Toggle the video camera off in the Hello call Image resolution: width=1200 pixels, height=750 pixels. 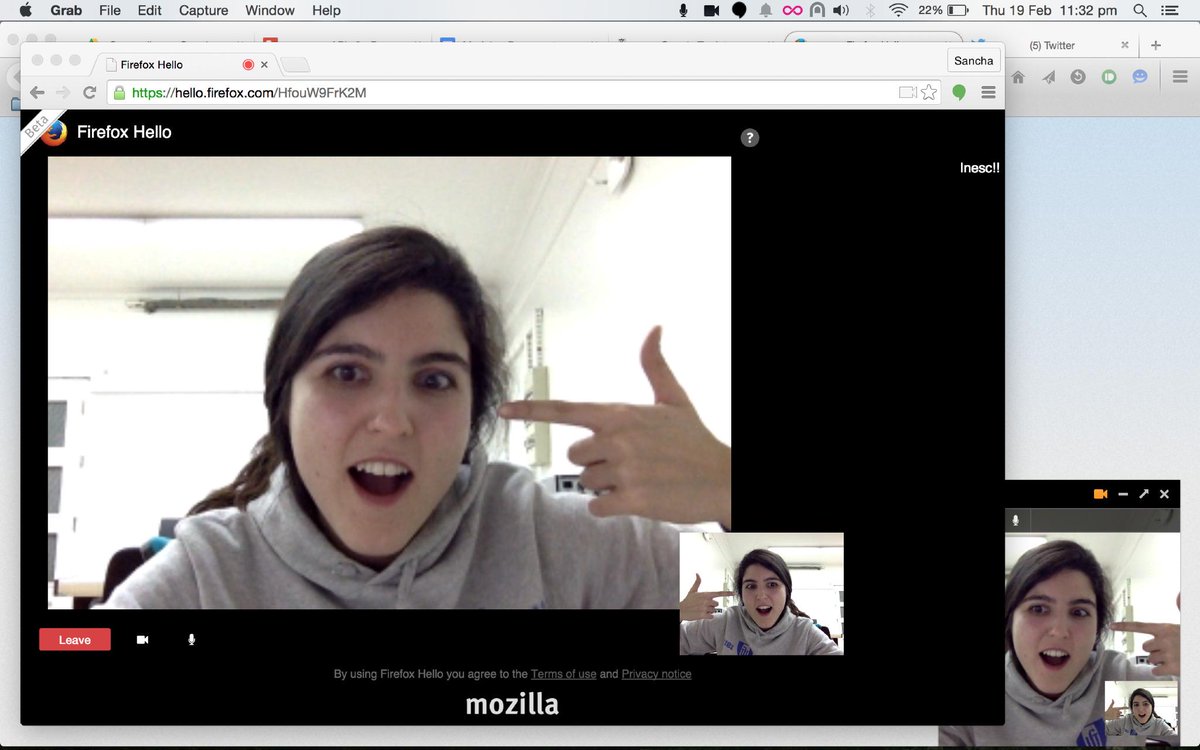click(x=142, y=639)
